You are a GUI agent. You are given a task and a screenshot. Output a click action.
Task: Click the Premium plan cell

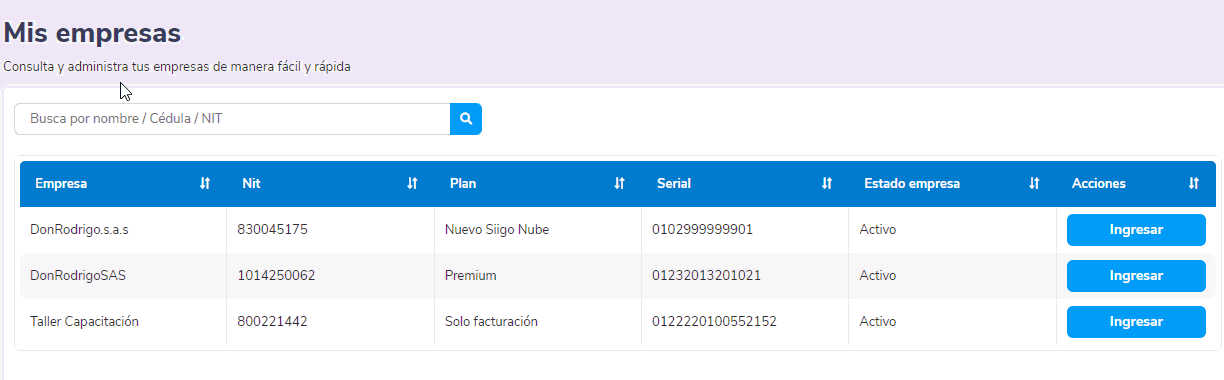(538, 276)
